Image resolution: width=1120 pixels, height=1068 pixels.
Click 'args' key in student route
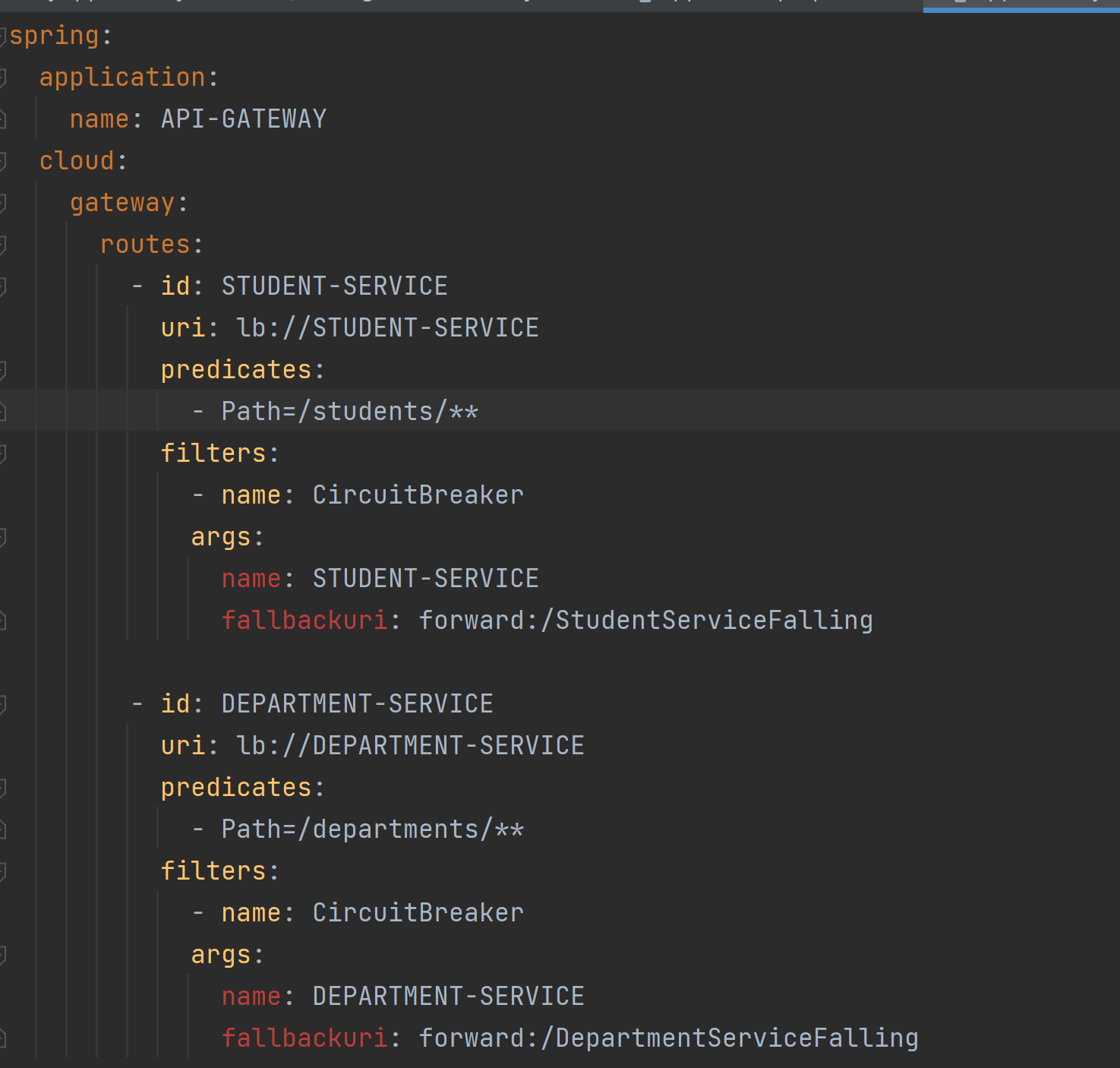(x=221, y=538)
